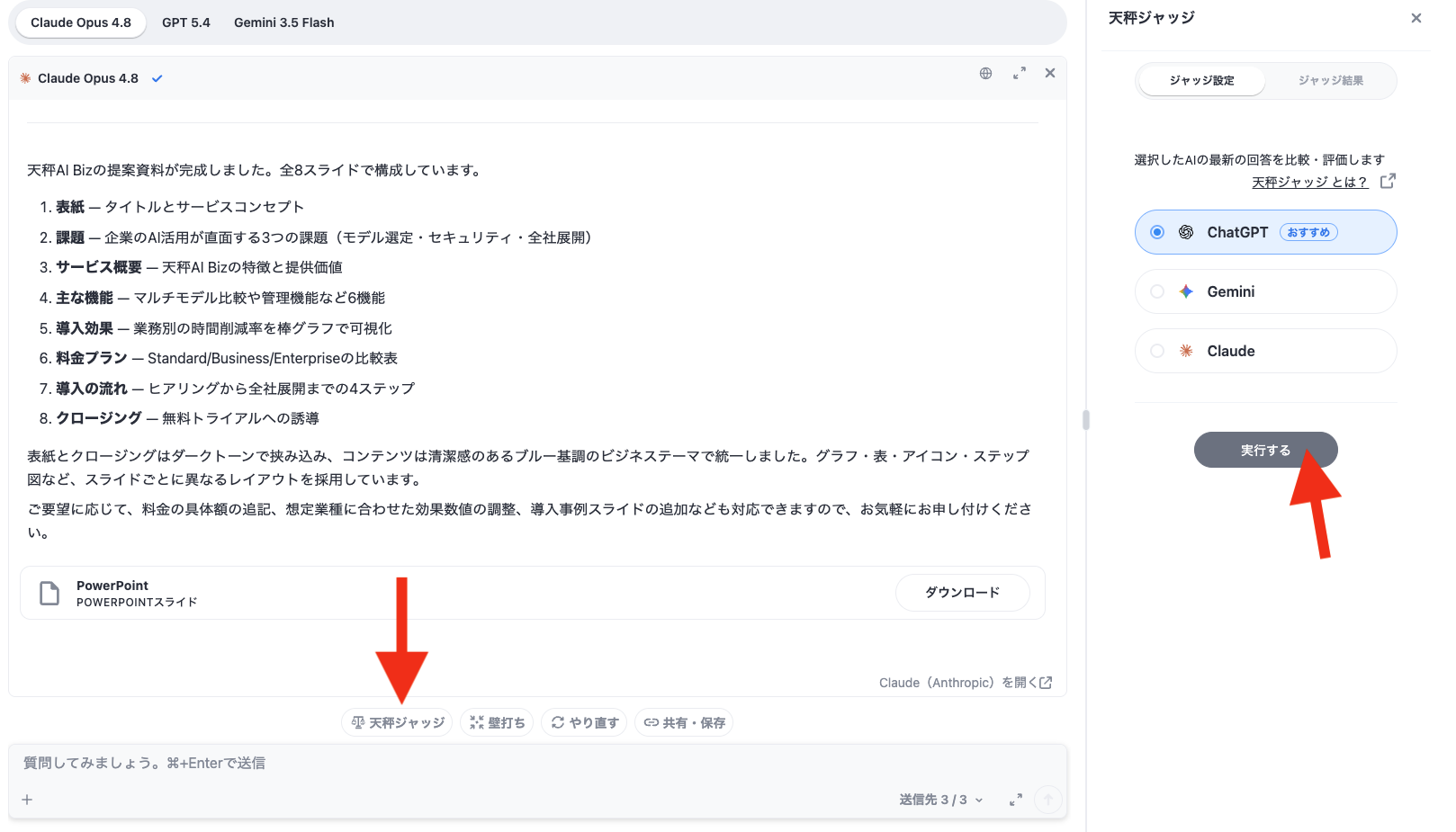Select the Gemini radio button as judge
The height and width of the screenshot is (832, 1456).
tap(1157, 291)
